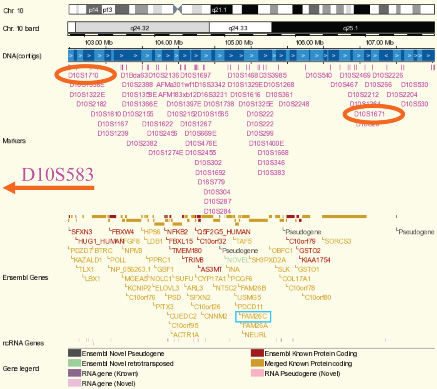
Task: Click the circled D10S1710 marker
Action: tap(83, 75)
